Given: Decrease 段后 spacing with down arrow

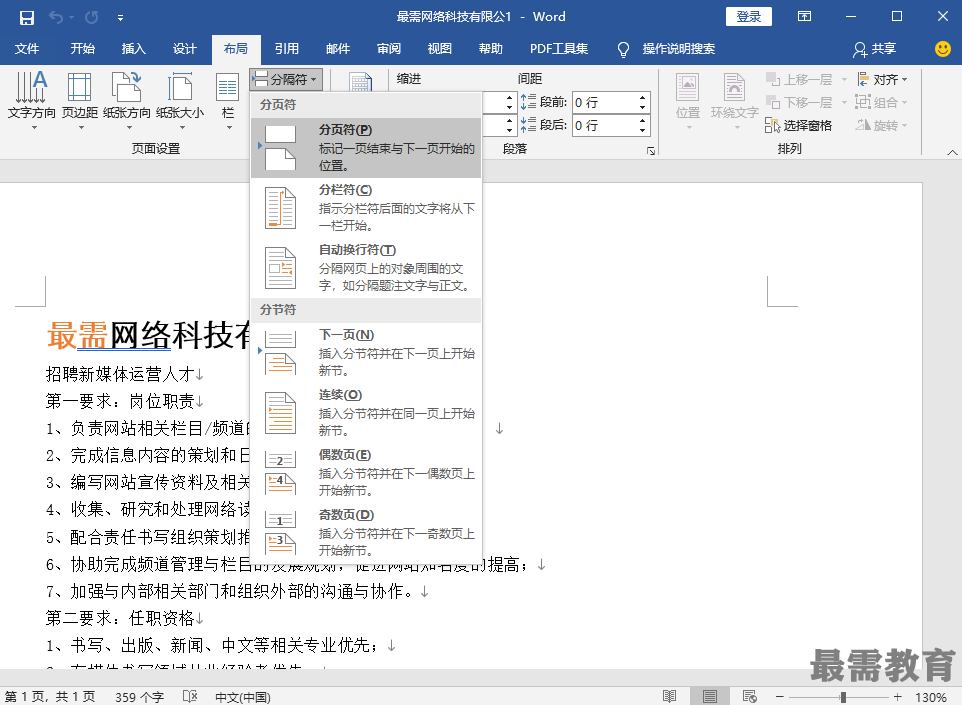Looking at the screenshot, I should (642, 131).
